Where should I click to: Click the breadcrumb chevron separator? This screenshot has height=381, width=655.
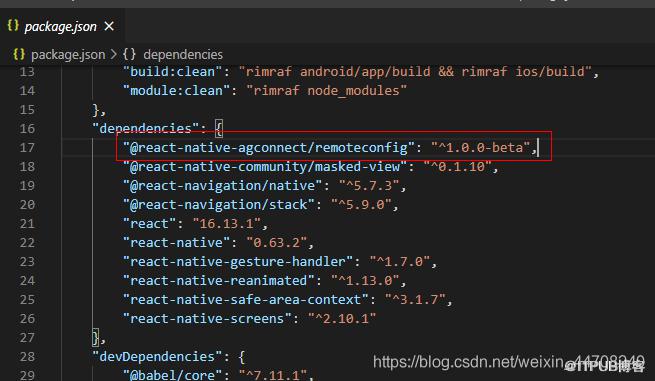click(x=114, y=54)
